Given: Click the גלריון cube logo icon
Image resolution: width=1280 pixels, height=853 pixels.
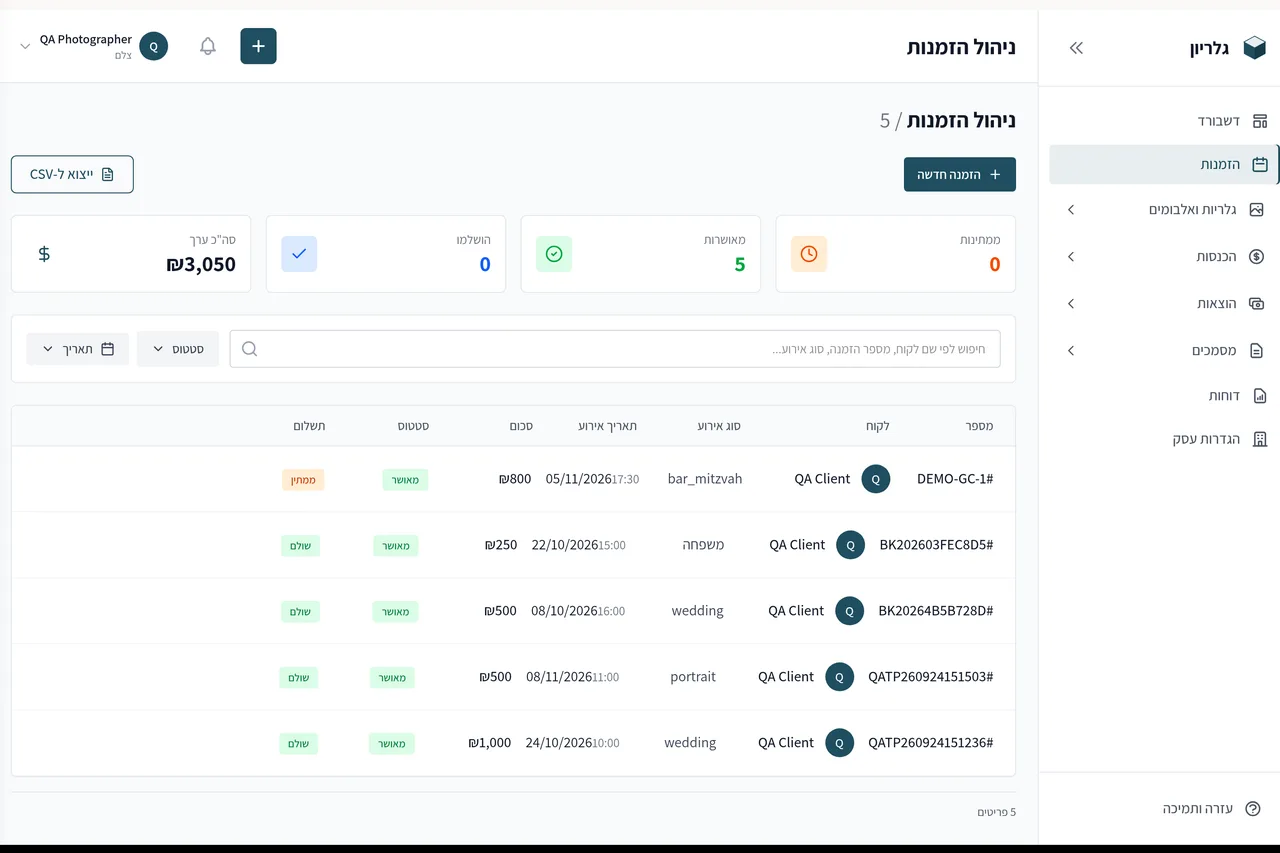Looking at the screenshot, I should coord(1254,48).
